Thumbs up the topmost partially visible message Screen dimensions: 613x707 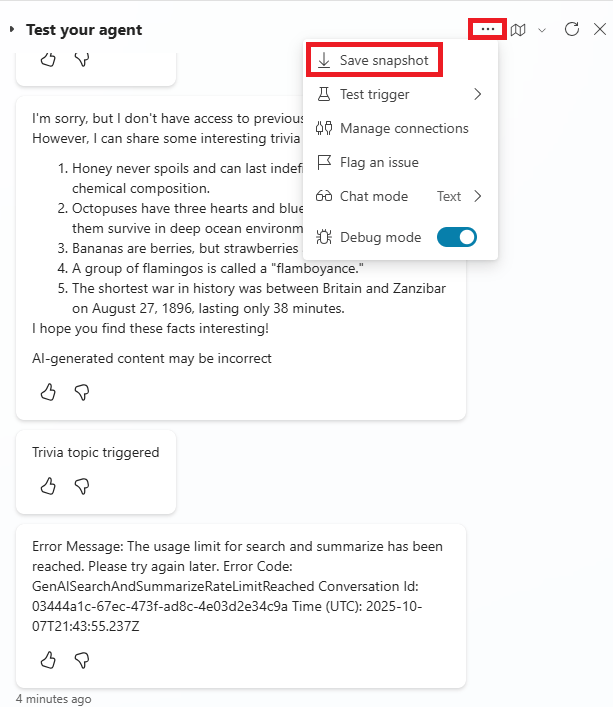pos(48,59)
